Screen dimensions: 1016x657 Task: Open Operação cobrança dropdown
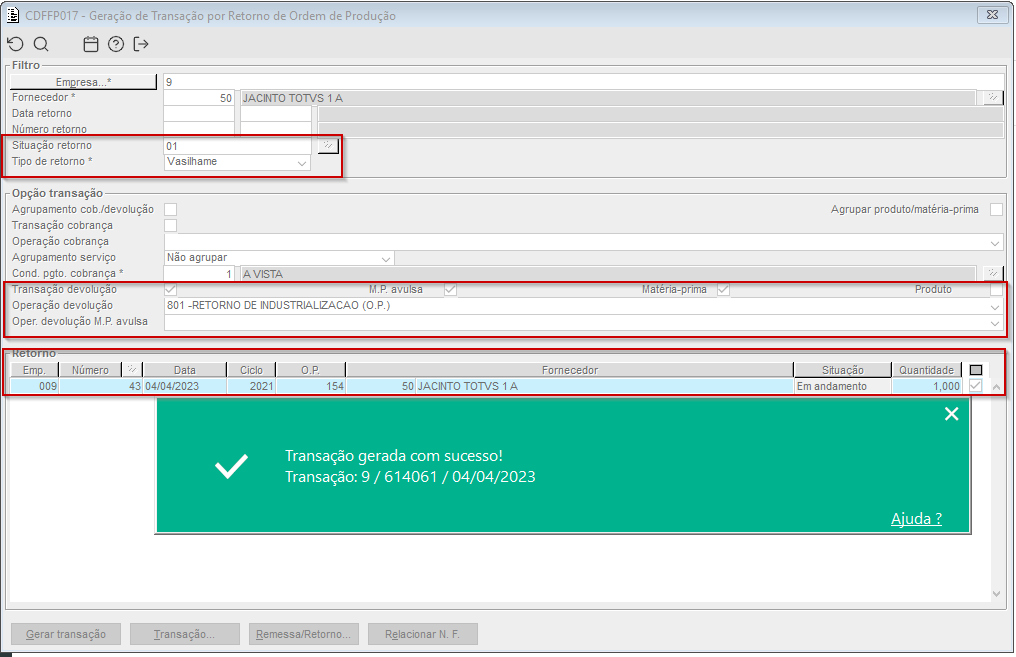click(583, 242)
